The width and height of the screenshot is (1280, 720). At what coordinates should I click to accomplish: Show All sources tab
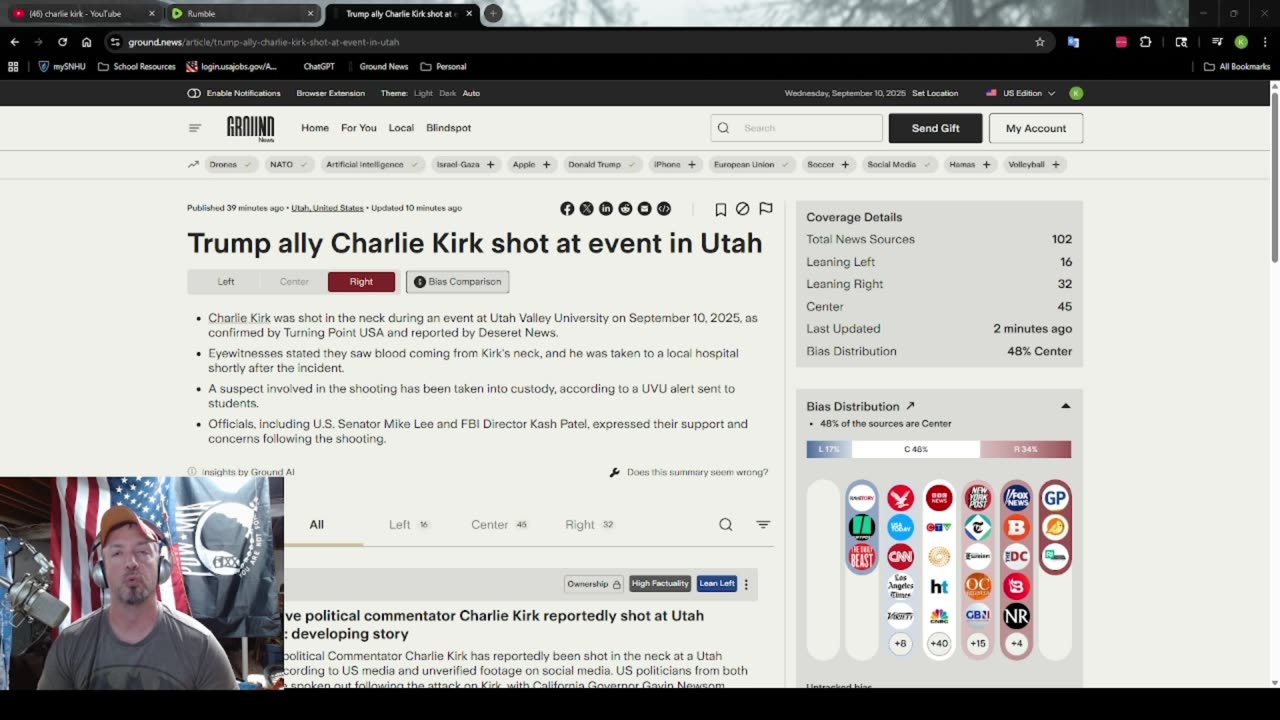(316, 524)
